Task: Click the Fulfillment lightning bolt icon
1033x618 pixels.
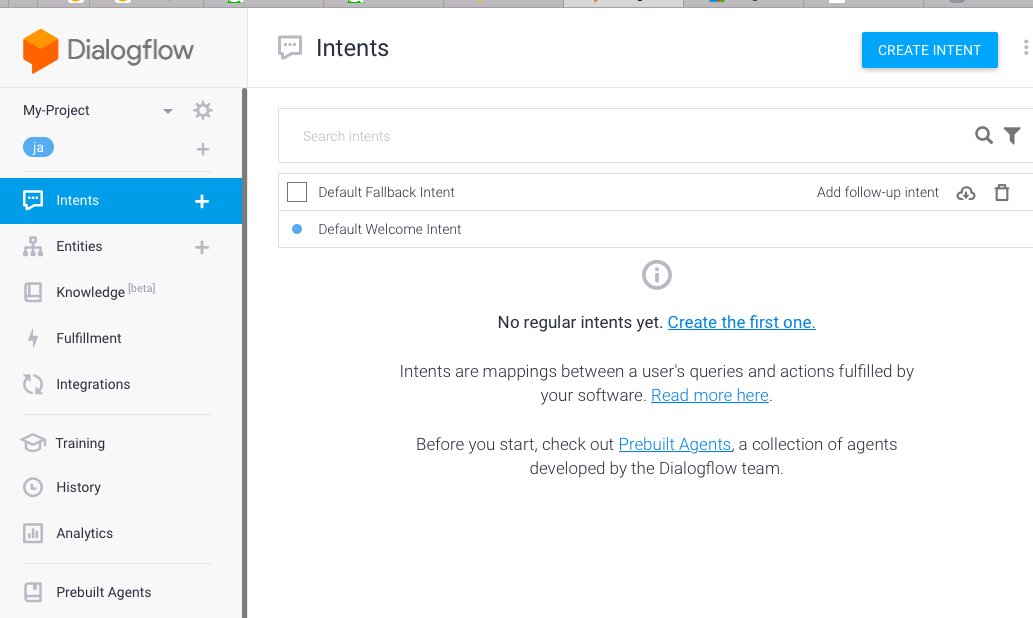Action: (33, 338)
